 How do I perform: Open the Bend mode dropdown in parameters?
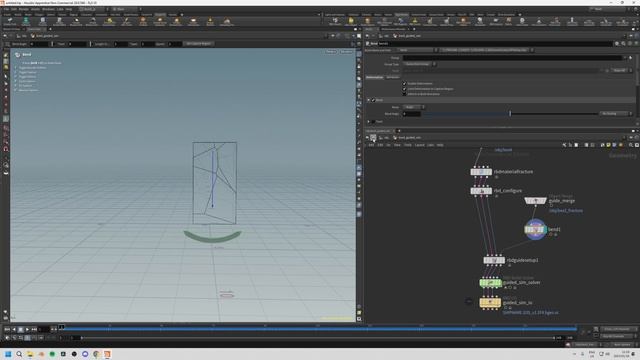(x=415, y=107)
